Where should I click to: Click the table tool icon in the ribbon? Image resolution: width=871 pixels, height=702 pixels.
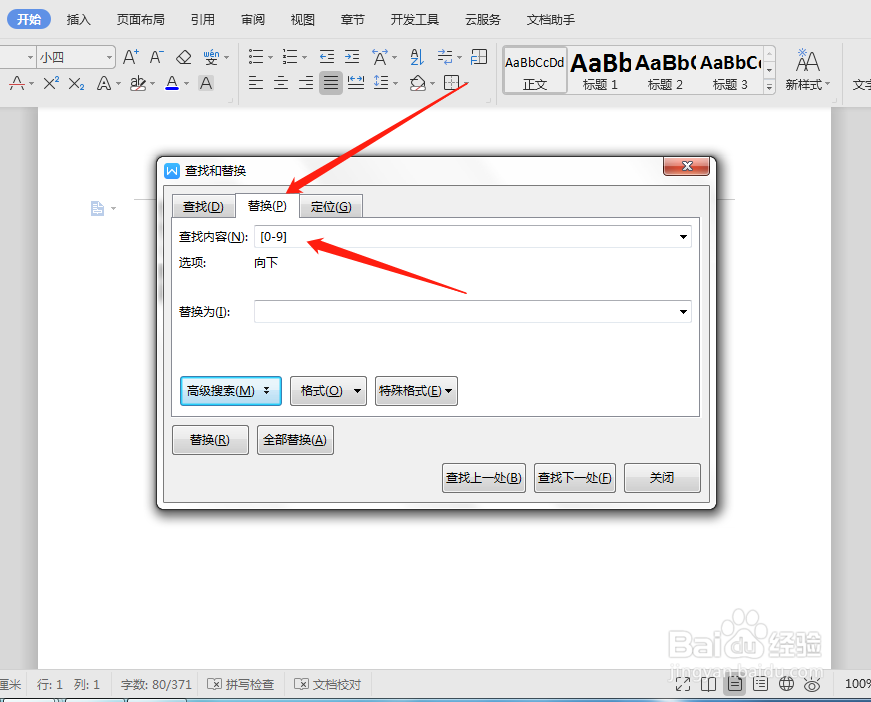479,57
